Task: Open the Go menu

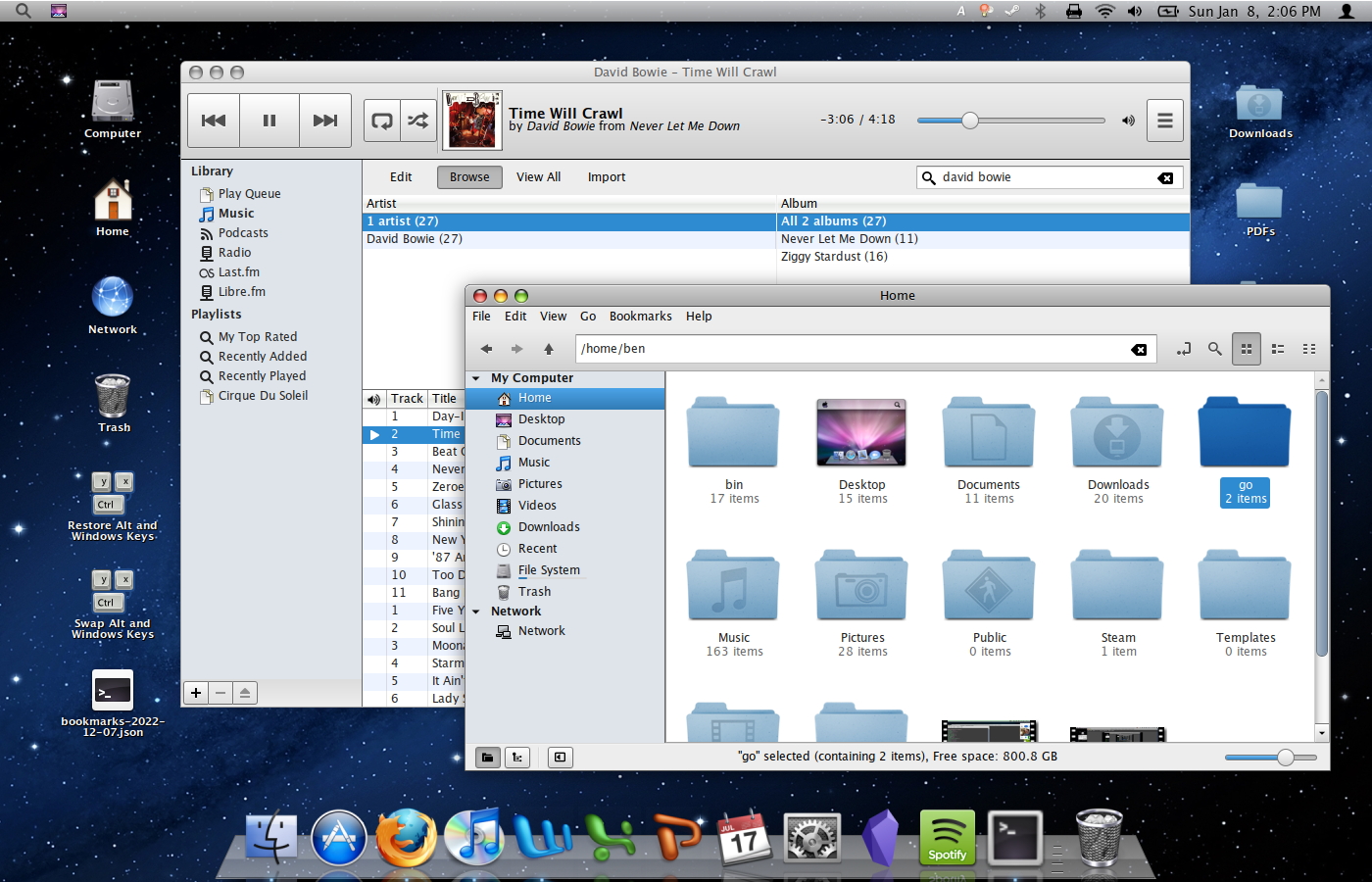Action: pos(588,317)
